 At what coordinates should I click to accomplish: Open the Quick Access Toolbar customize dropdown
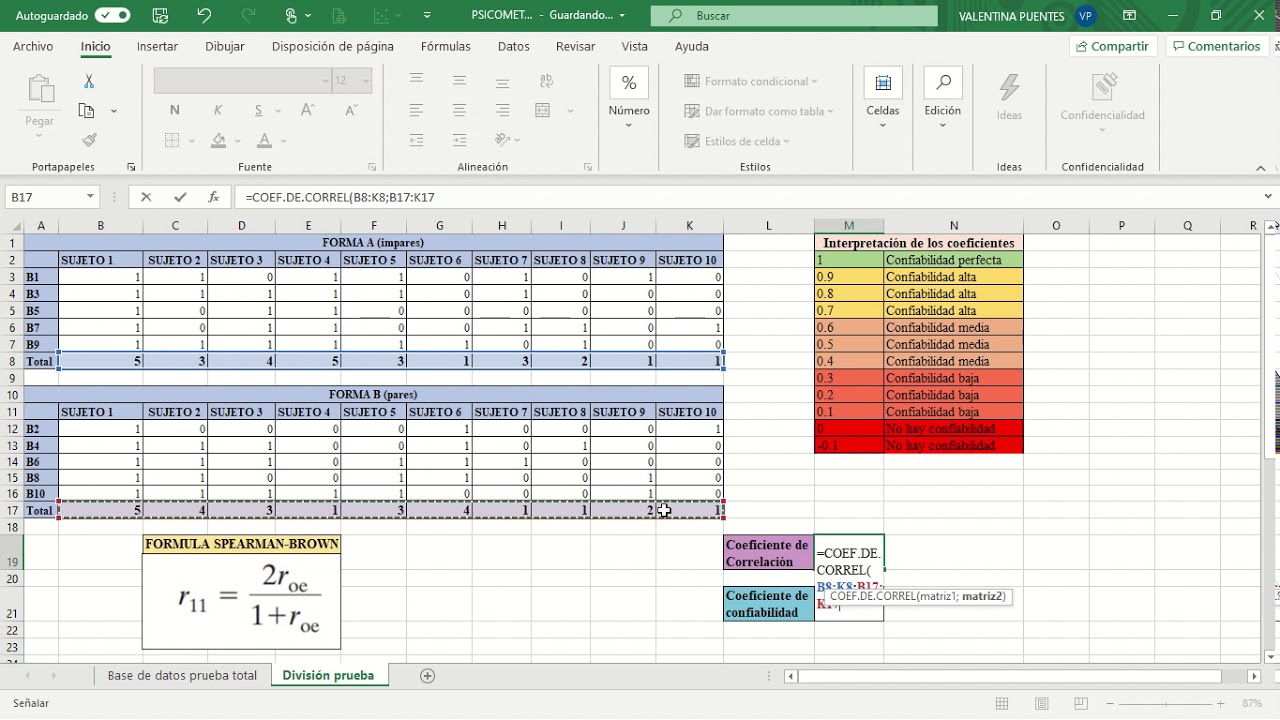[428, 15]
